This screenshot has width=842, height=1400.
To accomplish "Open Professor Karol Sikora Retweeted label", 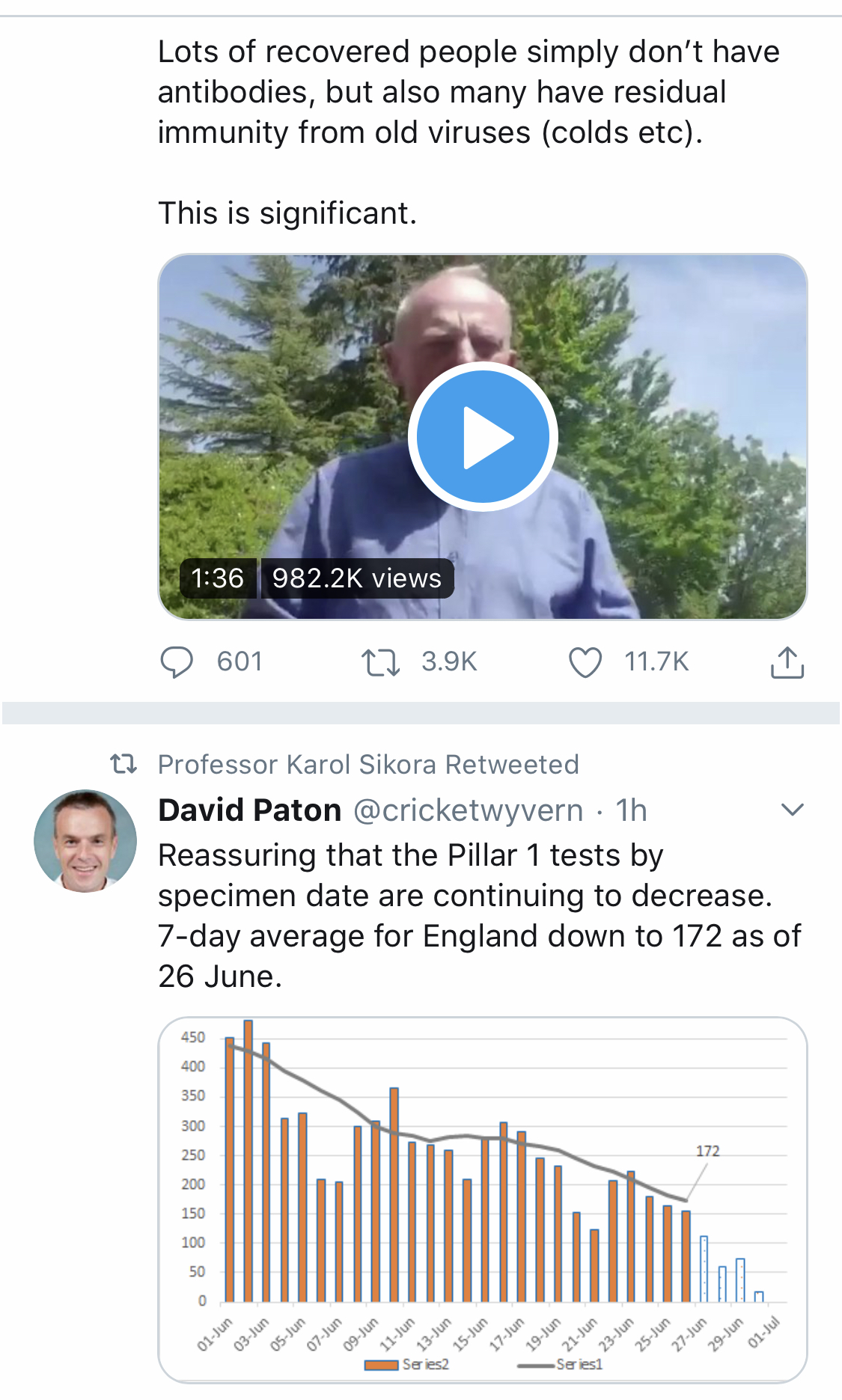I will point(368,765).
